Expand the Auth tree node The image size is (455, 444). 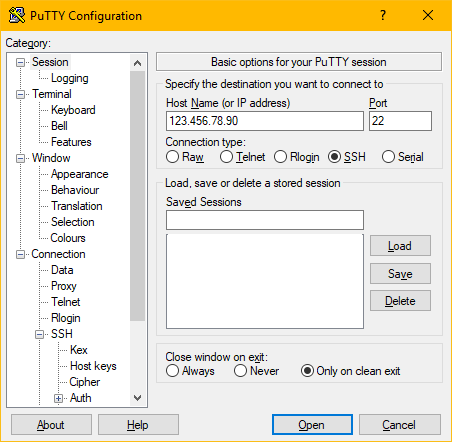click(x=58, y=398)
